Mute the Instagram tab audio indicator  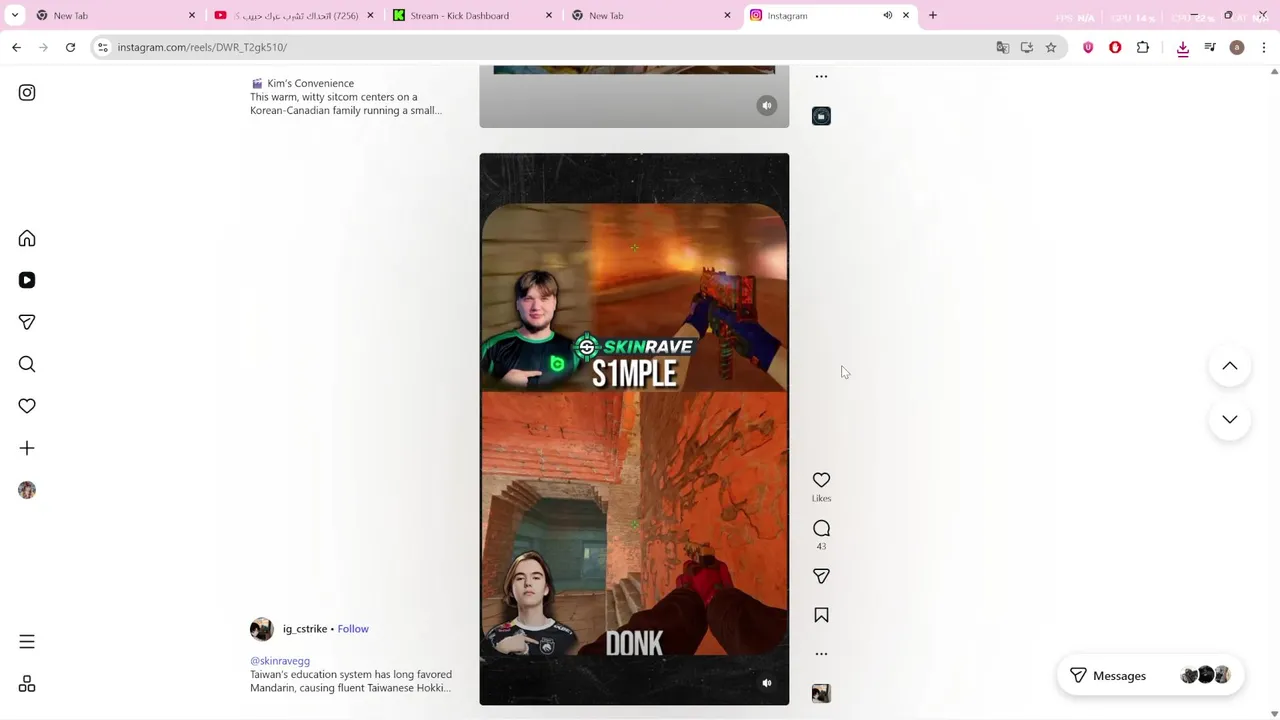click(x=887, y=16)
